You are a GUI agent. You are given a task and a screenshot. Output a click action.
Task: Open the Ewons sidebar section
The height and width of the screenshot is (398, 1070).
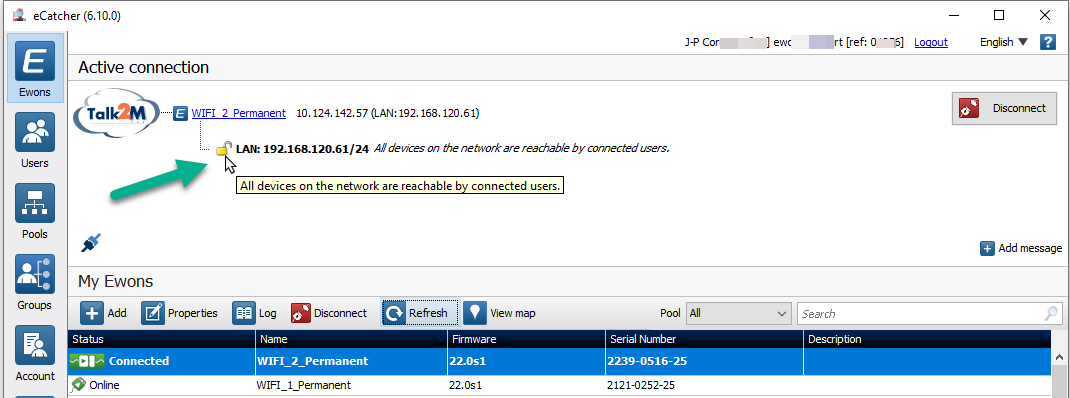tap(35, 68)
